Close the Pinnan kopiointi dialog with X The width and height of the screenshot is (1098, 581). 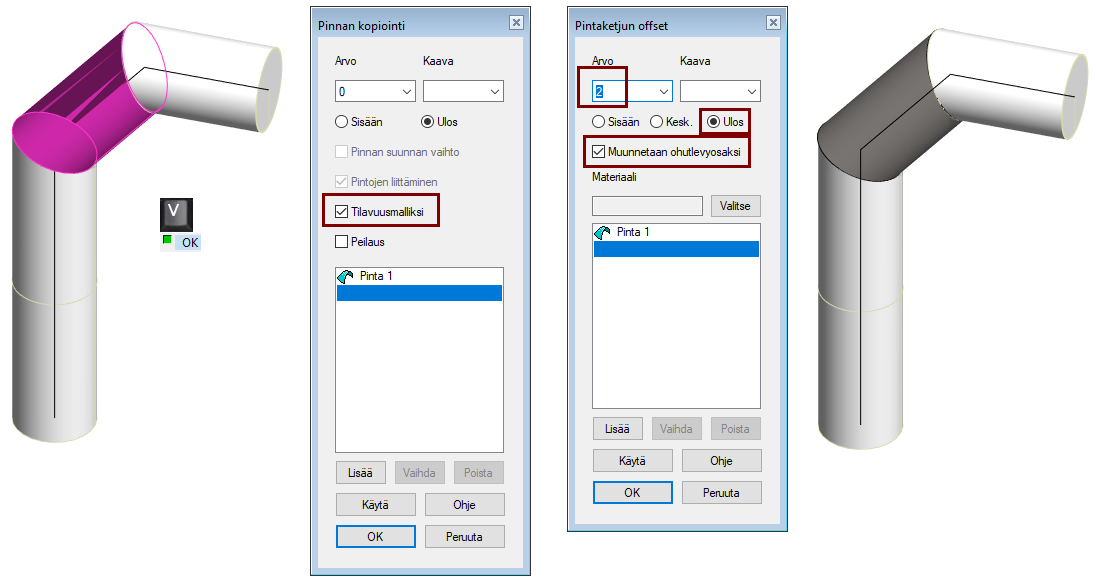click(x=515, y=23)
